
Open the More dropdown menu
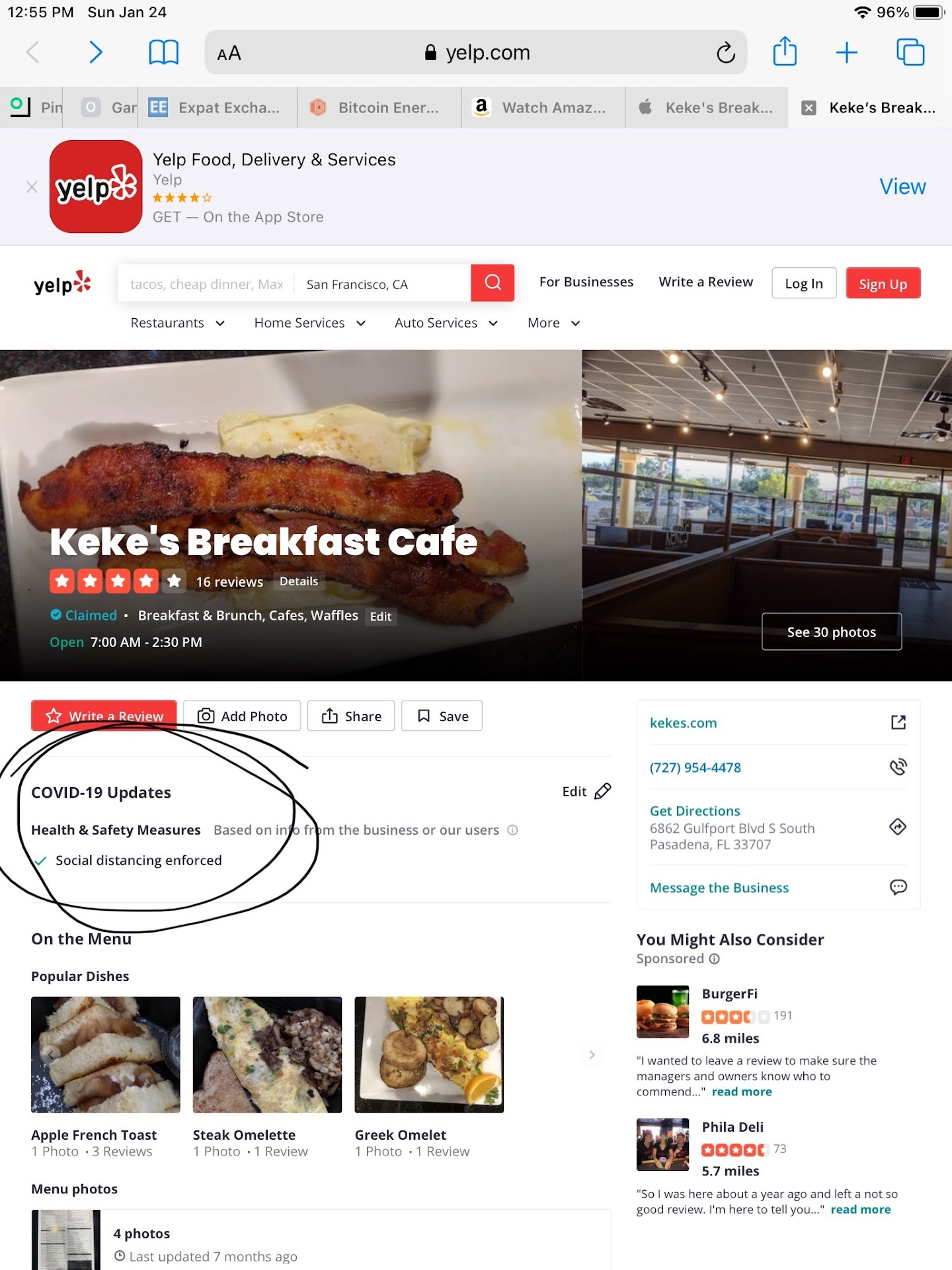[x=554, y=323]
